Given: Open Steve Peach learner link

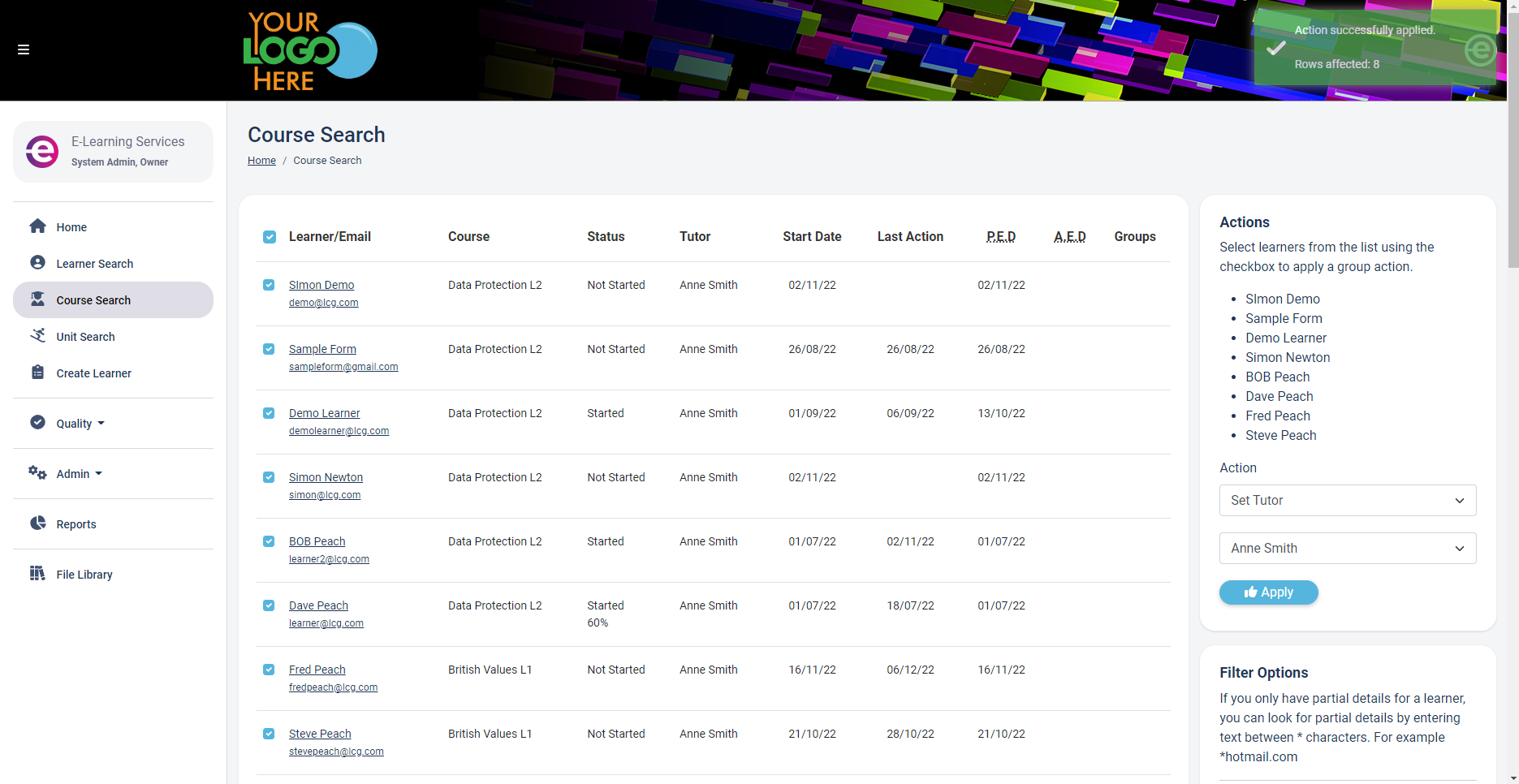Looking at the screenshot, I should pos(320,734).
